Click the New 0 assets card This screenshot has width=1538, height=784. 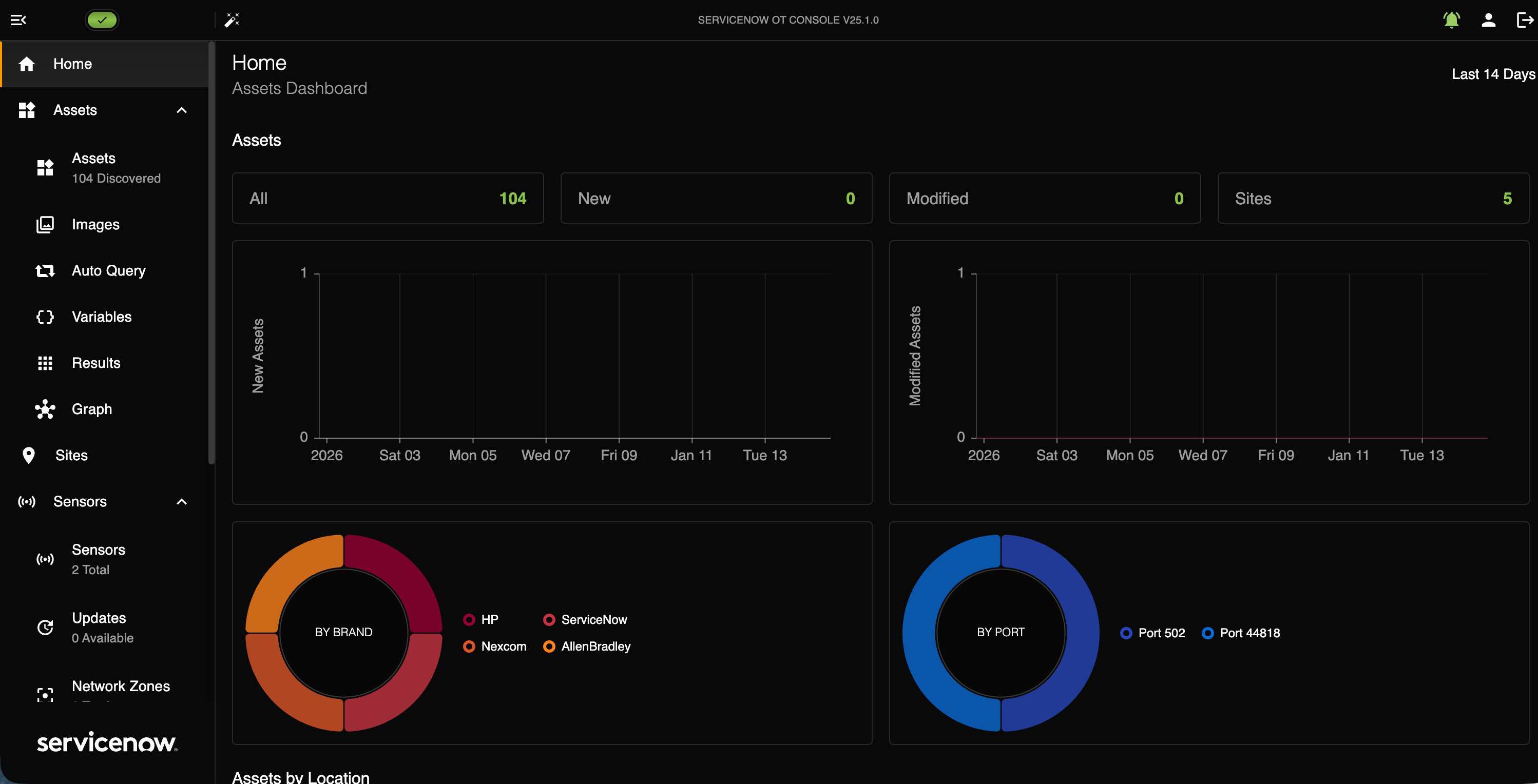pos(717,199)
